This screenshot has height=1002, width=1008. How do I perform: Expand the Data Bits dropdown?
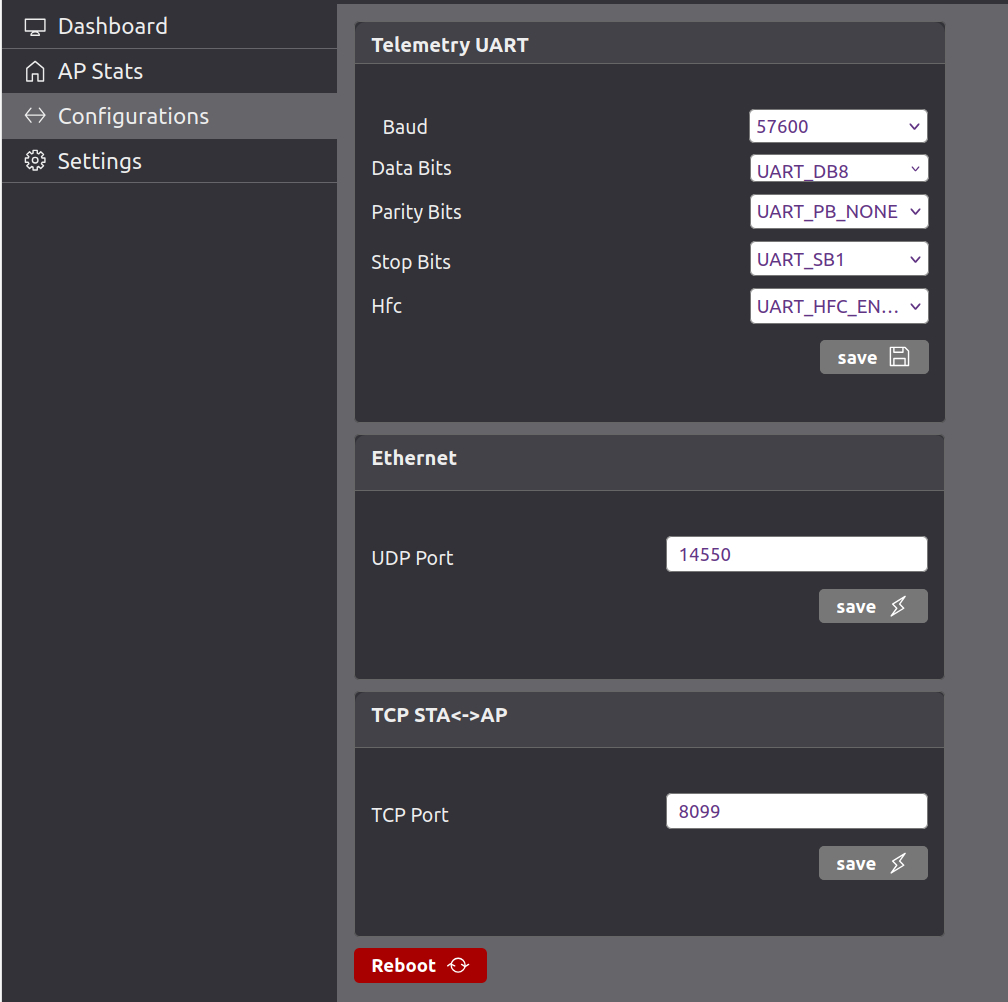click(838, 170)
